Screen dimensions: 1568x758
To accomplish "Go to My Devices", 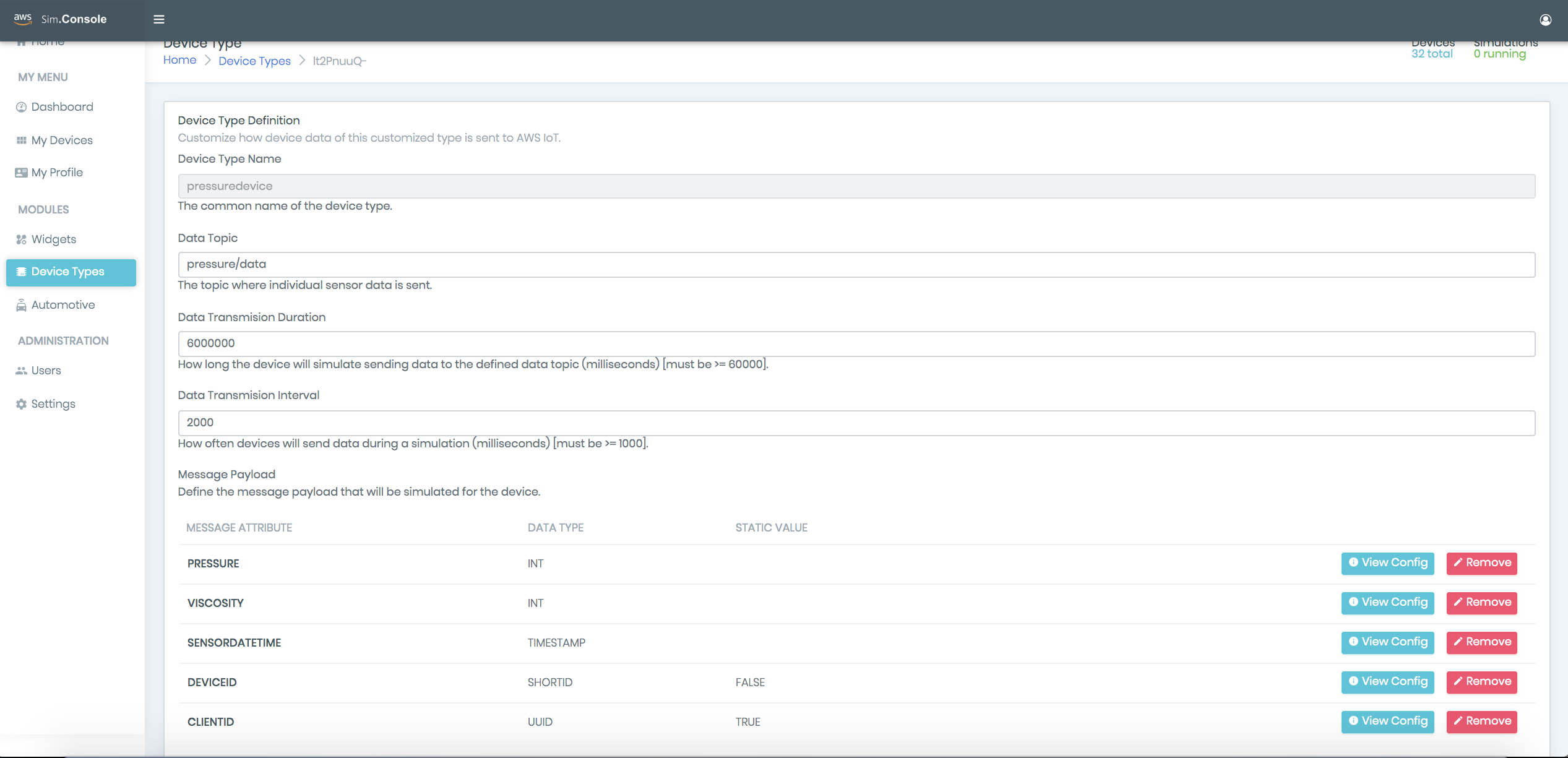I will (62, 140).
